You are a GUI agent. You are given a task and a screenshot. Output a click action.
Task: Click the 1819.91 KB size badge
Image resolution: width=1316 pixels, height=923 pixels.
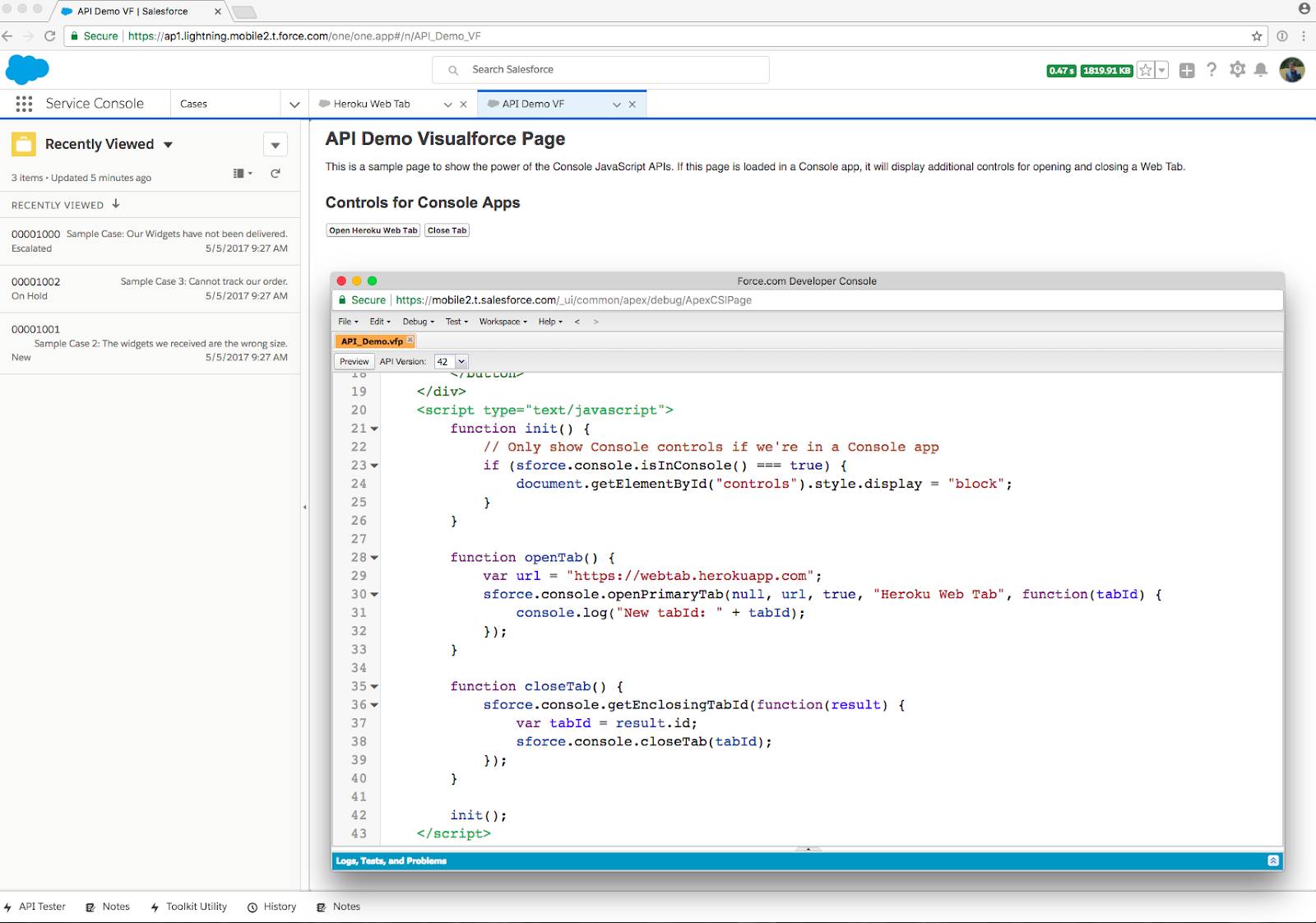[x=1106, y=71]
